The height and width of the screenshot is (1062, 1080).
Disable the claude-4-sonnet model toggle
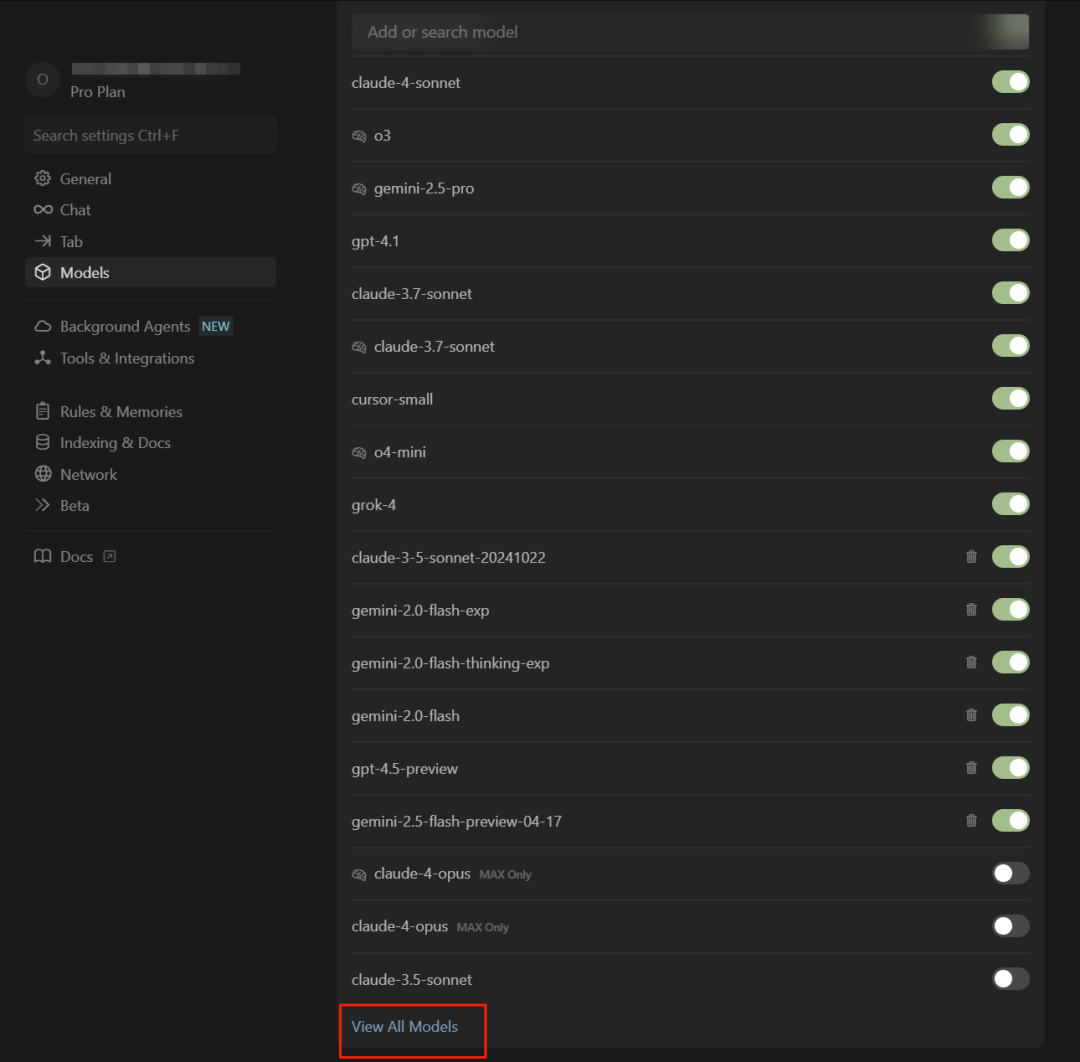pos(1010,82)
